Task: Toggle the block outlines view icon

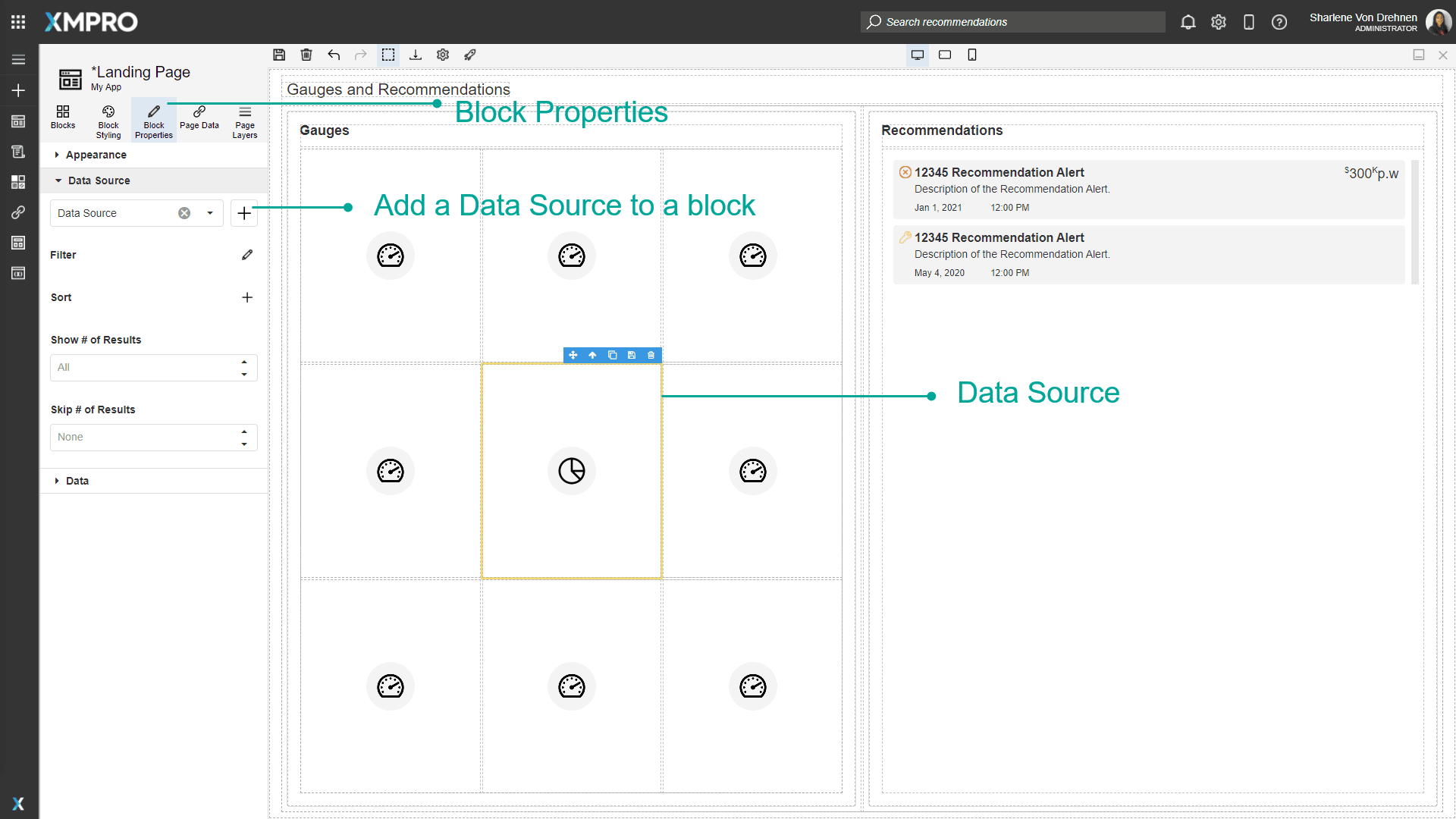Action: 388,55
